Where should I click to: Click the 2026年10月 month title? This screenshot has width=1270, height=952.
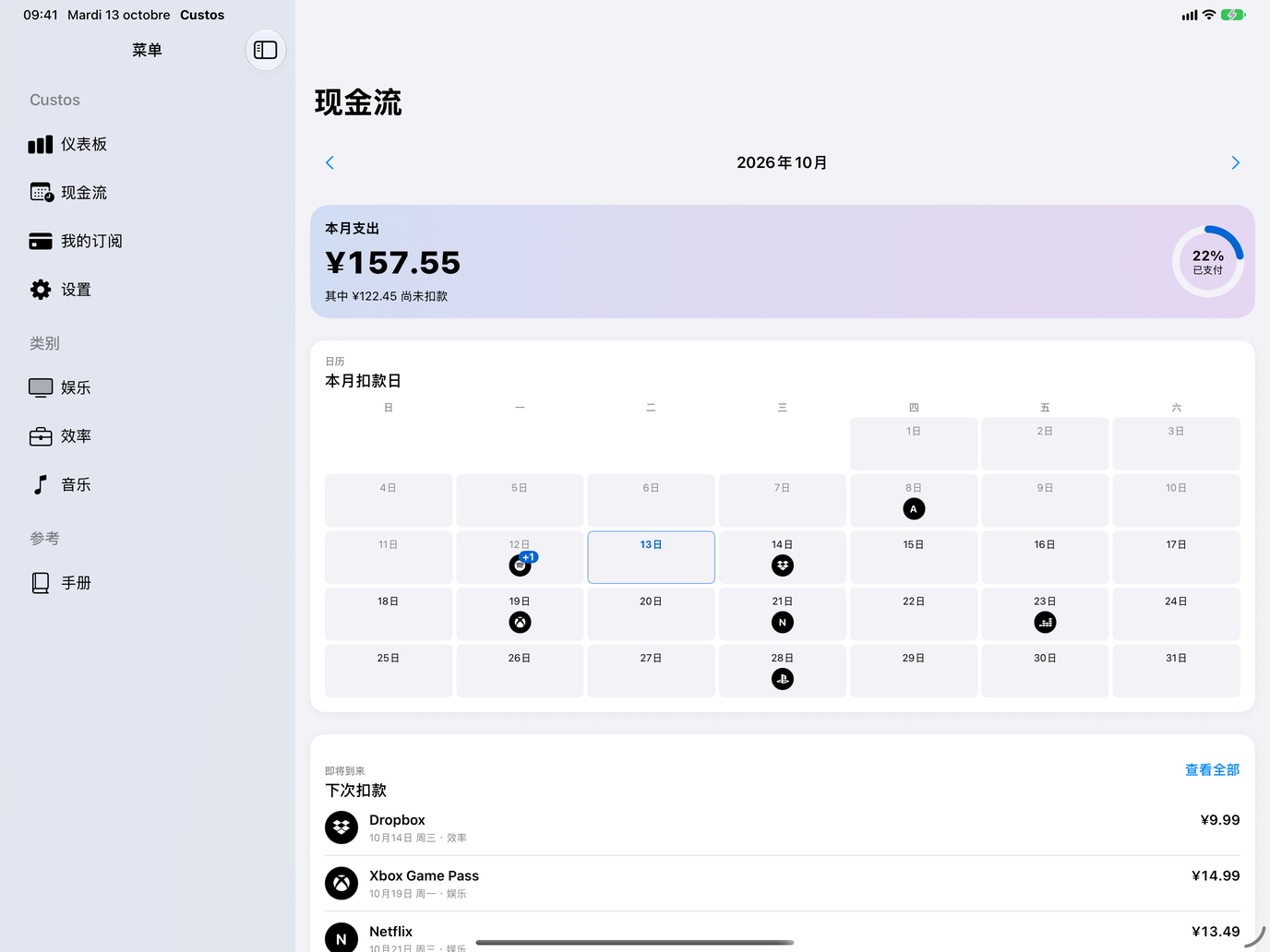[782, 162]
